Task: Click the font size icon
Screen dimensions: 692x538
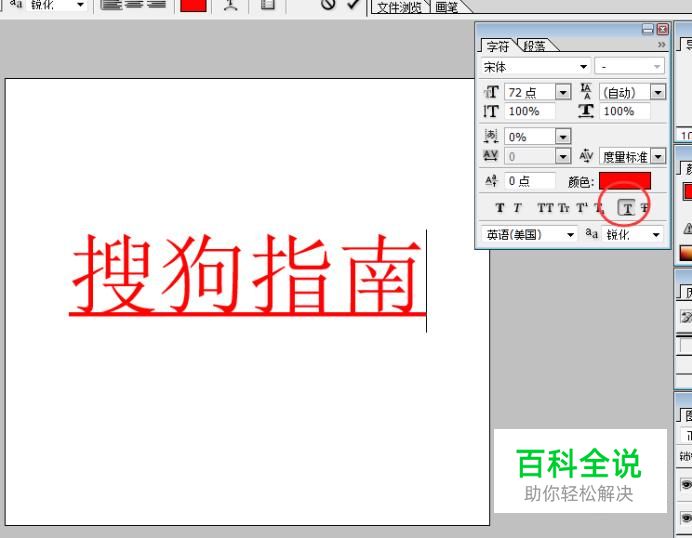Action: (491, 92)
